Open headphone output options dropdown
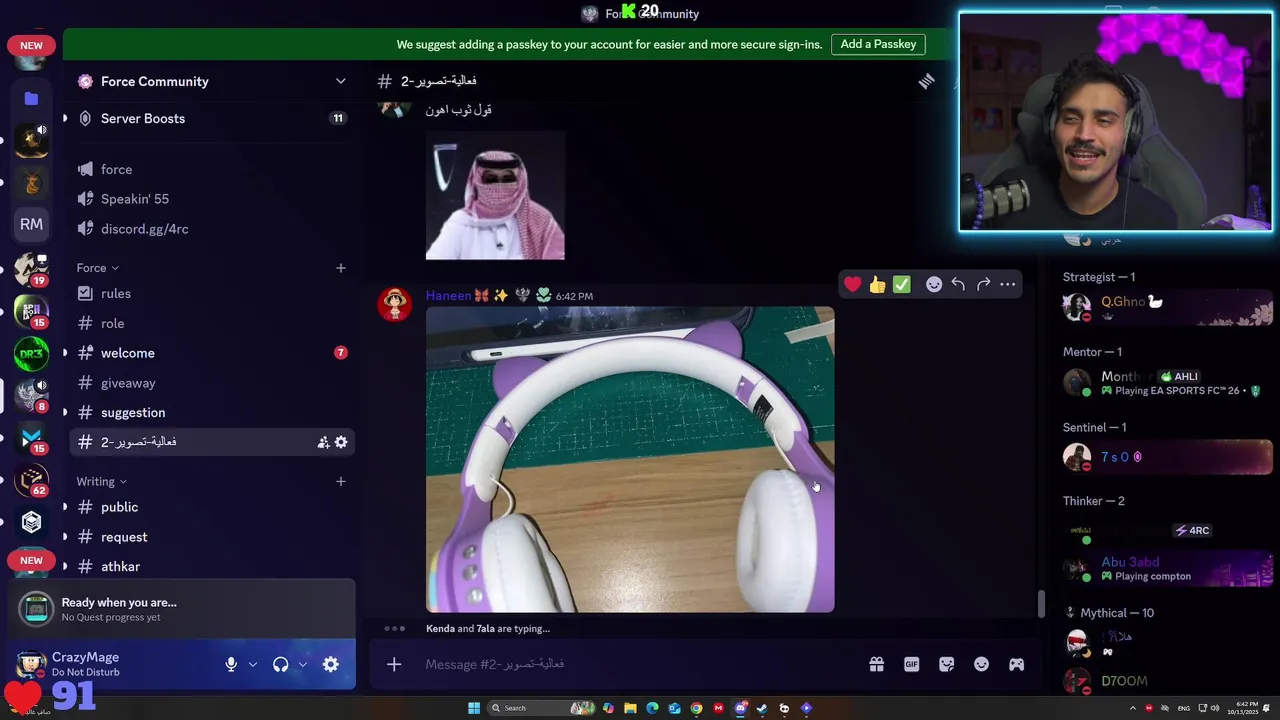The image size is (1280, 720). pyautogui.click(x=303, y=664)
